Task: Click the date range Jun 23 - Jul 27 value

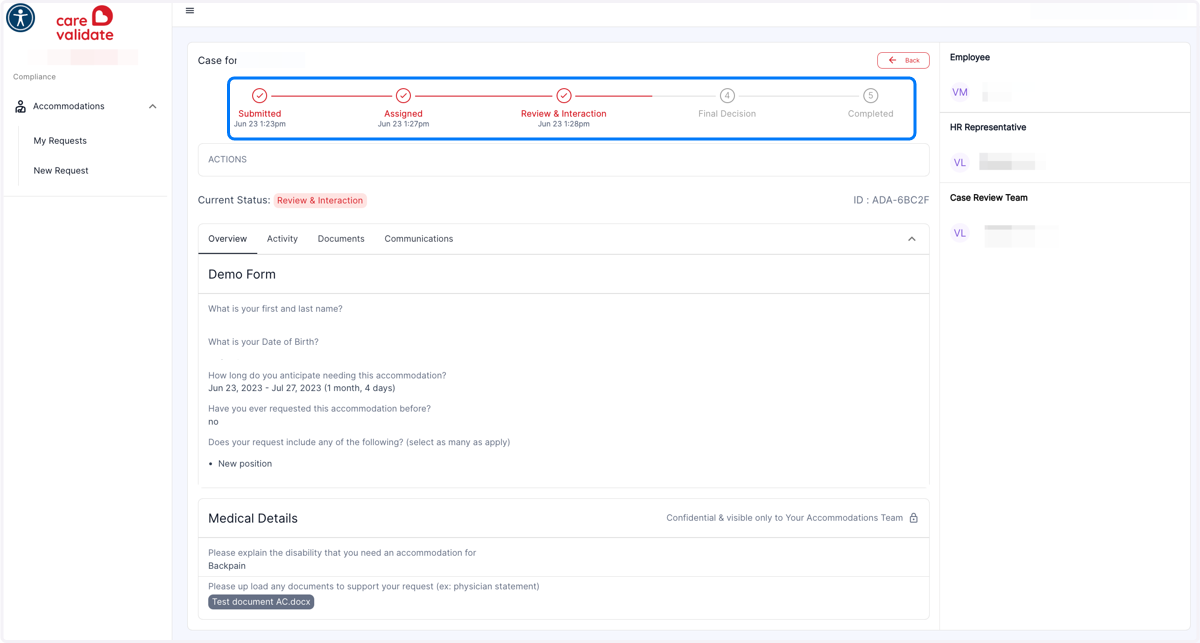Action: (x=301, y=388)
